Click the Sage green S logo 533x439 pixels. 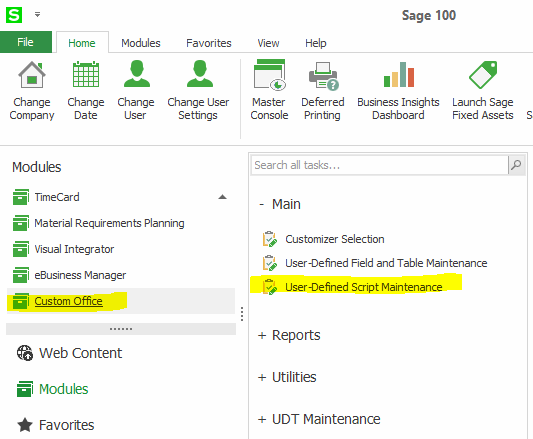click(x=14, y=15)
